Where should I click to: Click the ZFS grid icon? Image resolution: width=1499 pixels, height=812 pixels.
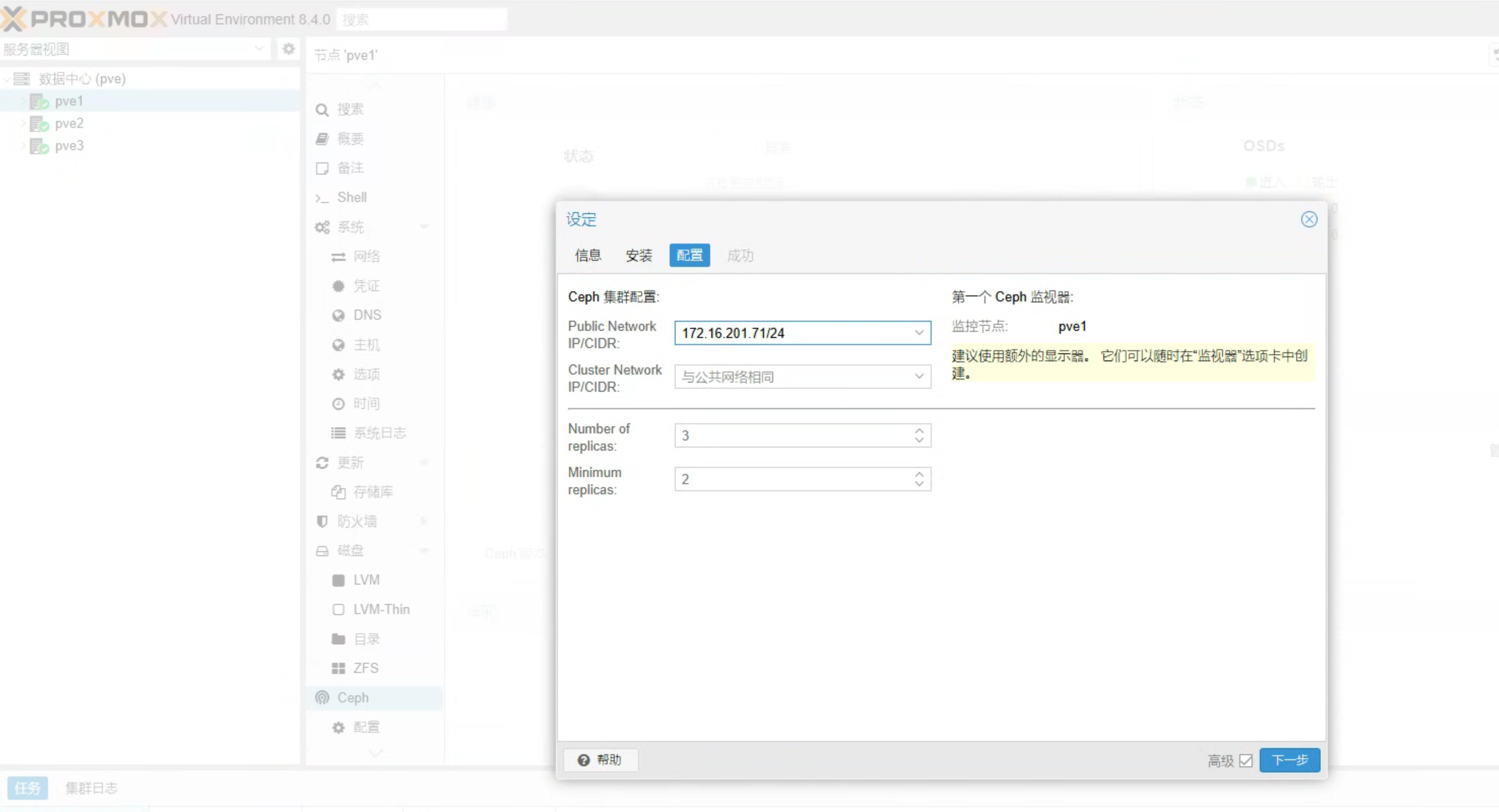[x=339, y=669]
